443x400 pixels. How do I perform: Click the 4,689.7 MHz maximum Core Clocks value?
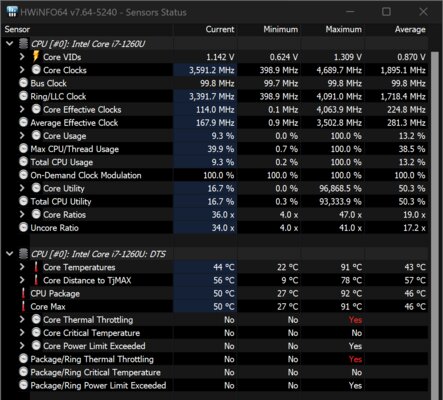tap(339, 70)
